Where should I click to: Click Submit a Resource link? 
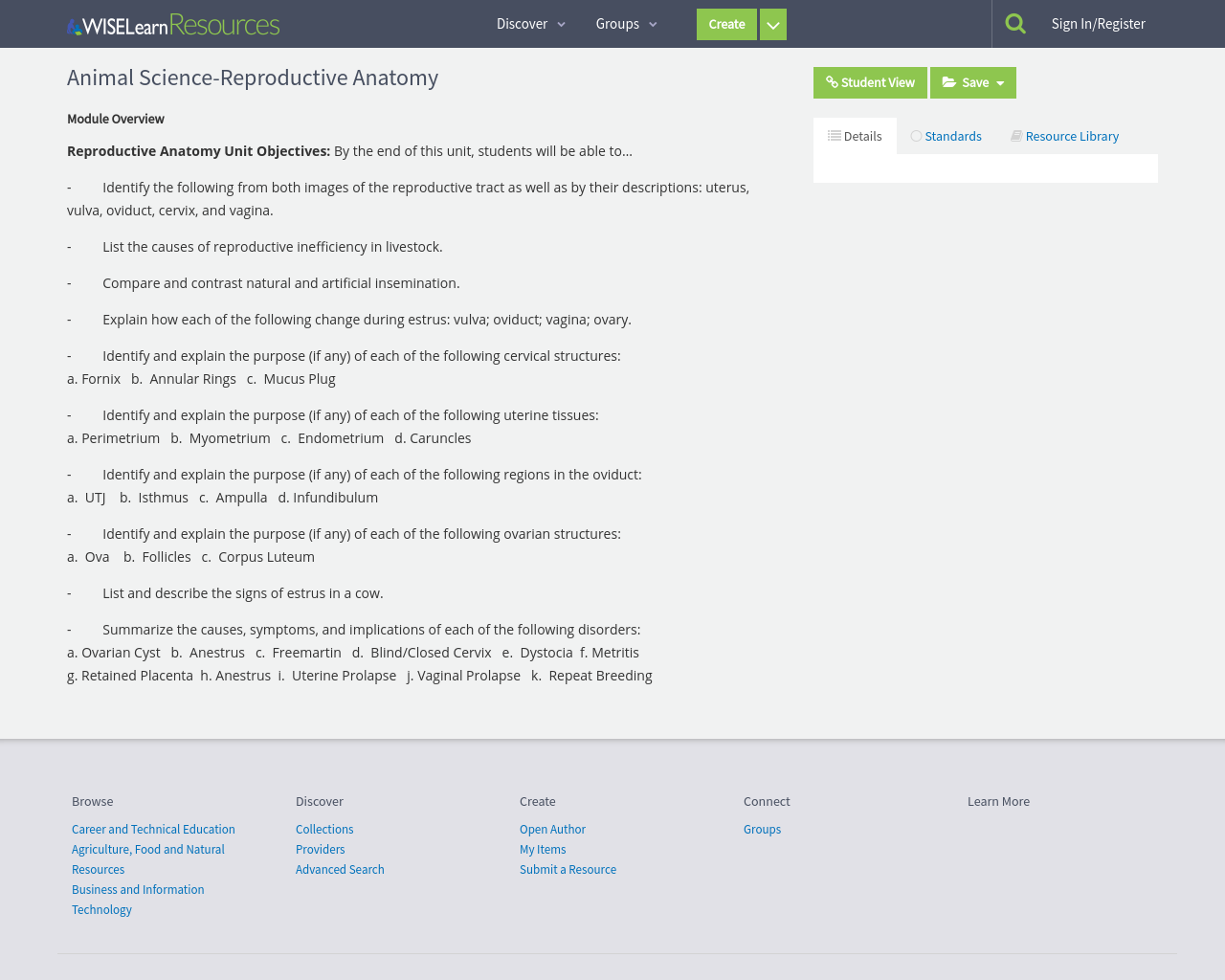tap(568, 869)
